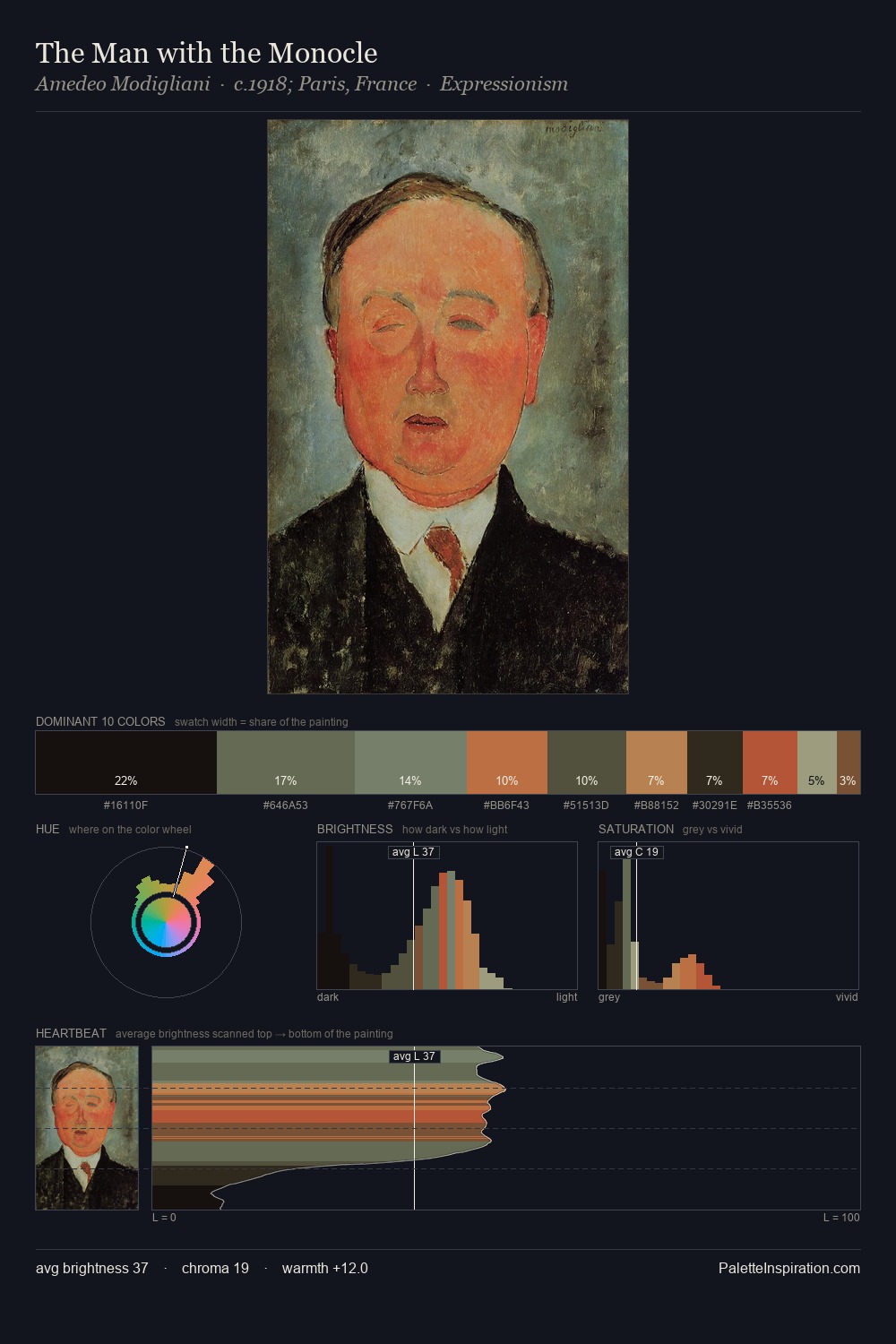The image size is (896, 1344).
Task: Click hex code #51513D
Action: 586,806
